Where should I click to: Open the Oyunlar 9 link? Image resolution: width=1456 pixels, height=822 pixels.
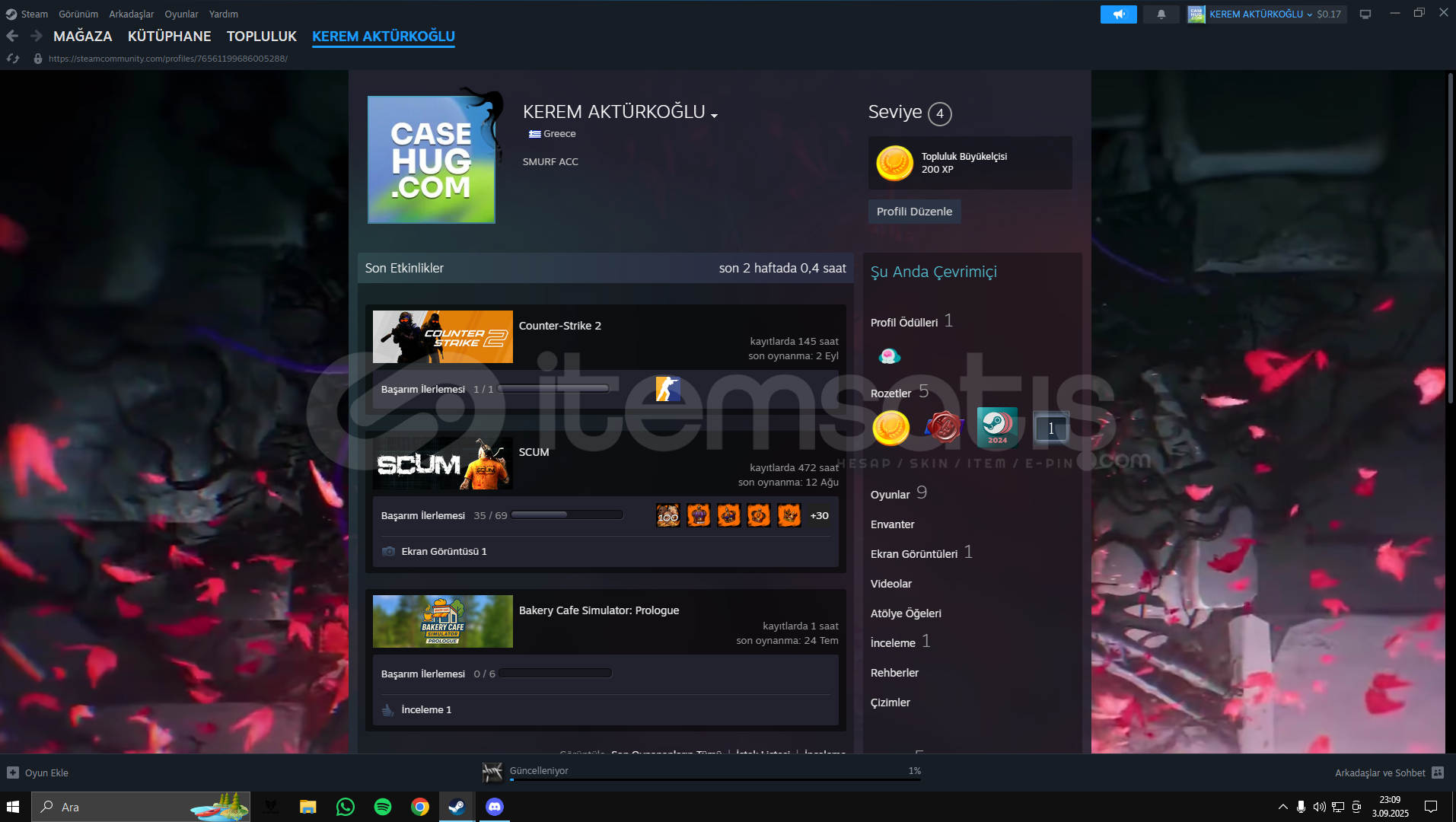point(899,493)
